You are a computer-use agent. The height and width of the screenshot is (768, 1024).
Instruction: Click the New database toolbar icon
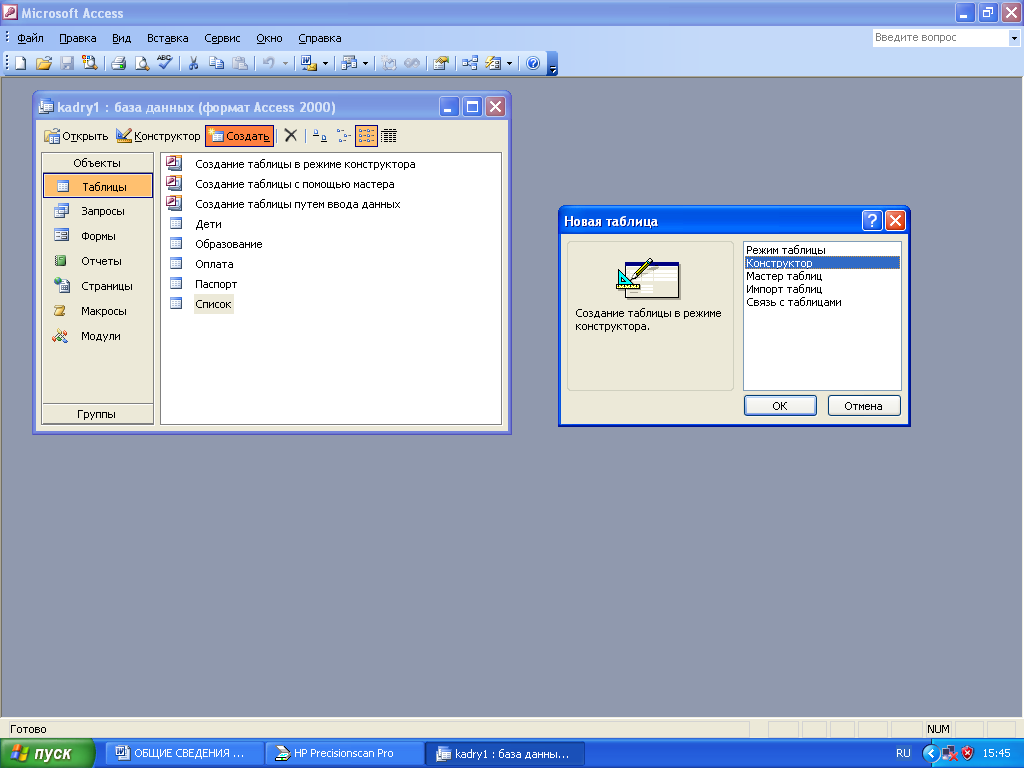[x=21, y=63]
